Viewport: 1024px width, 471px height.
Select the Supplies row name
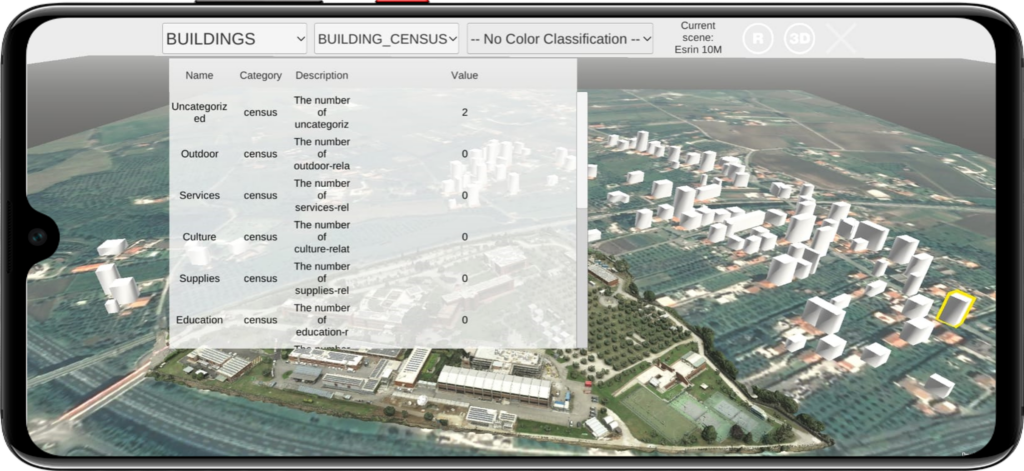[199, 278]
